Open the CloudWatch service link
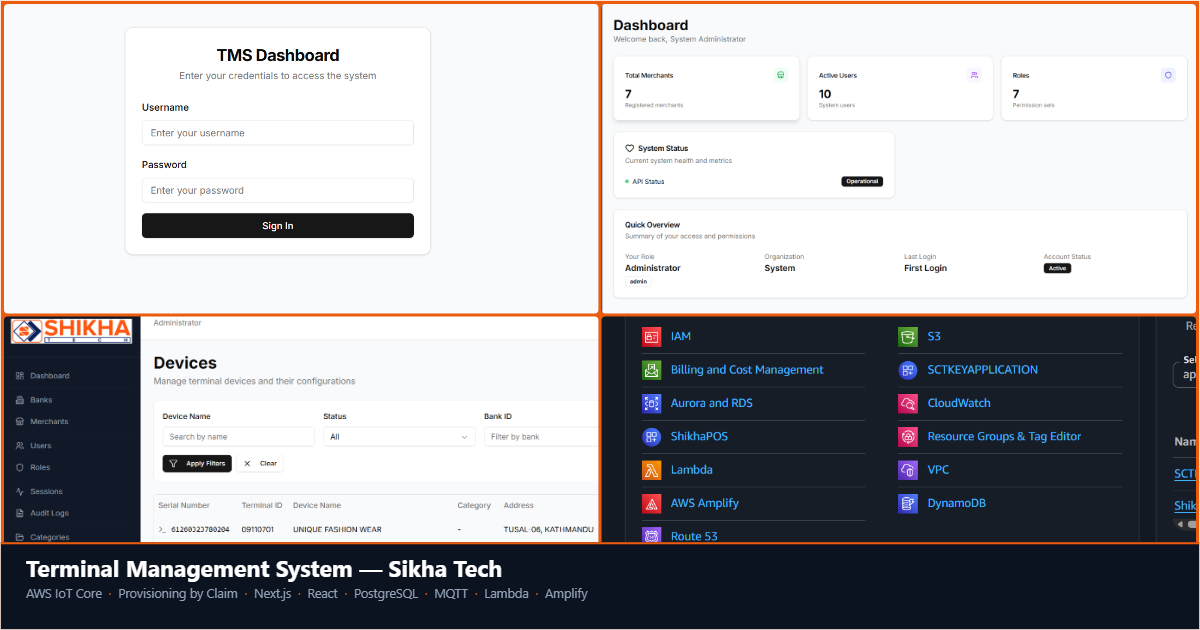Image resolution: width=1200 pixels, height=630 pixels. pos(959,403)
